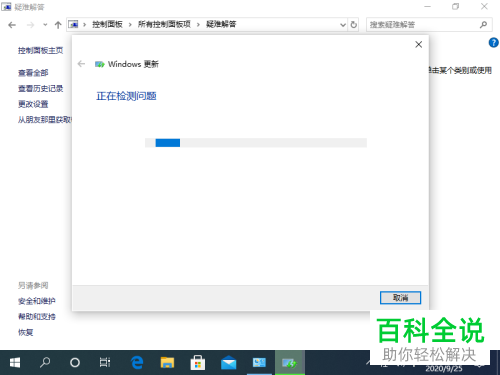
Task: Expand chevron after 所有控制面板项 breadcrumb
Action: (198, 24)
